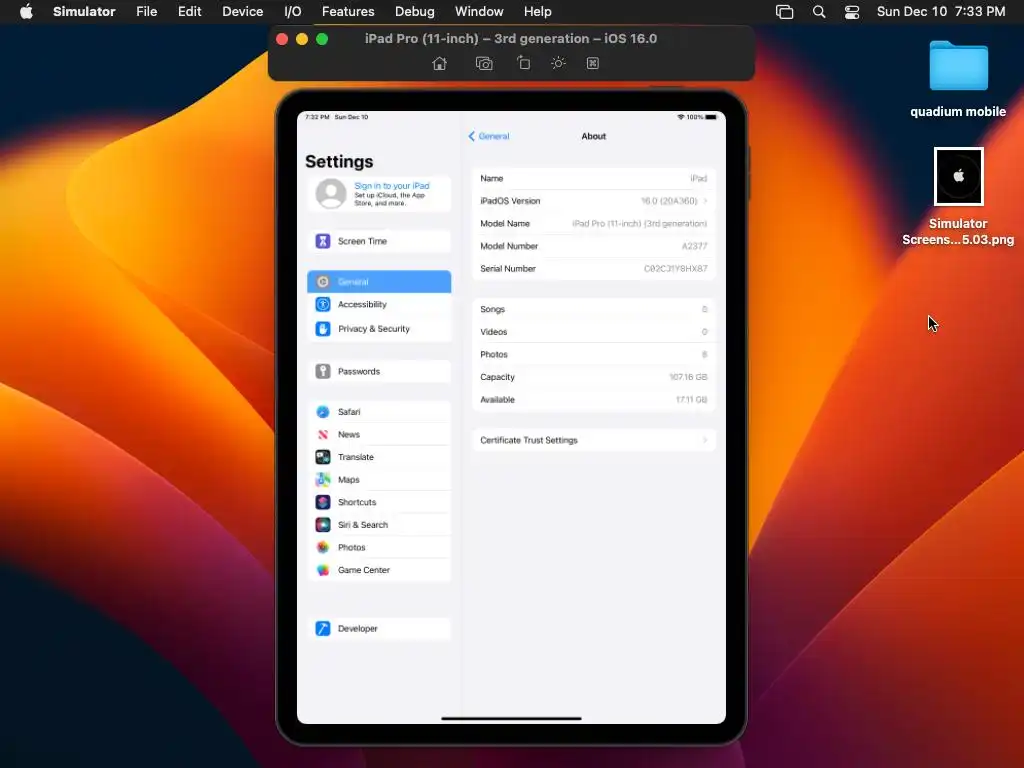
Task: Open the Siri & Search icon
Action: (323, 524)
